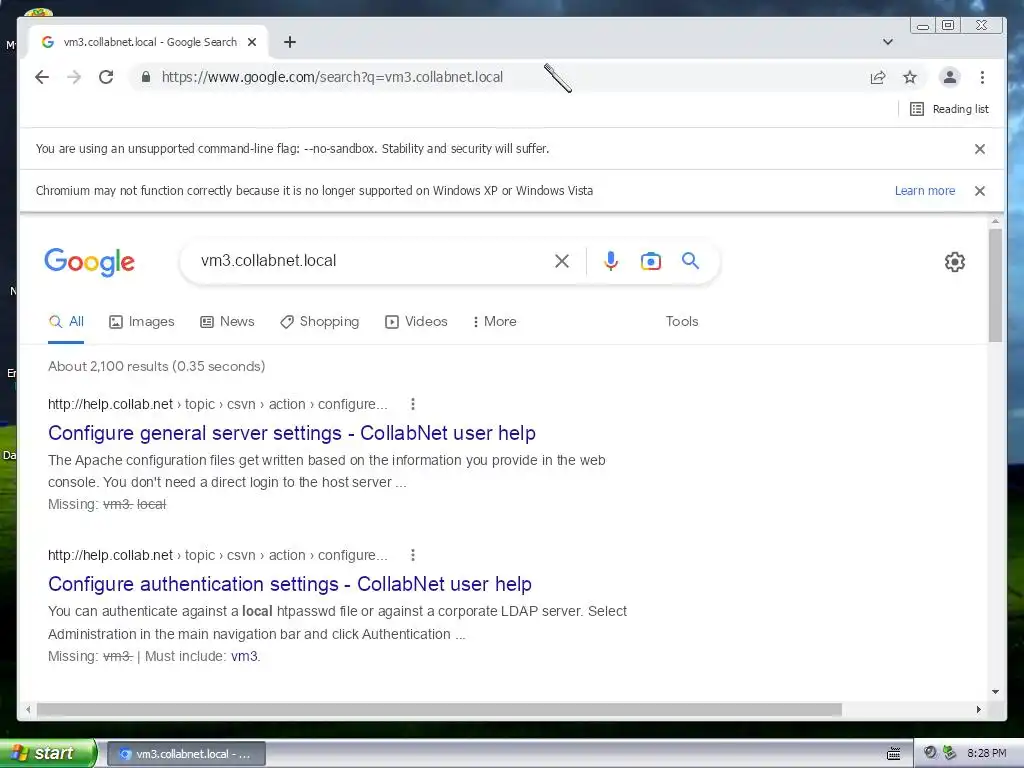
Task: Select Chromium taskbar button vm3.collabnet.local
Action: [x=185, y=754]
